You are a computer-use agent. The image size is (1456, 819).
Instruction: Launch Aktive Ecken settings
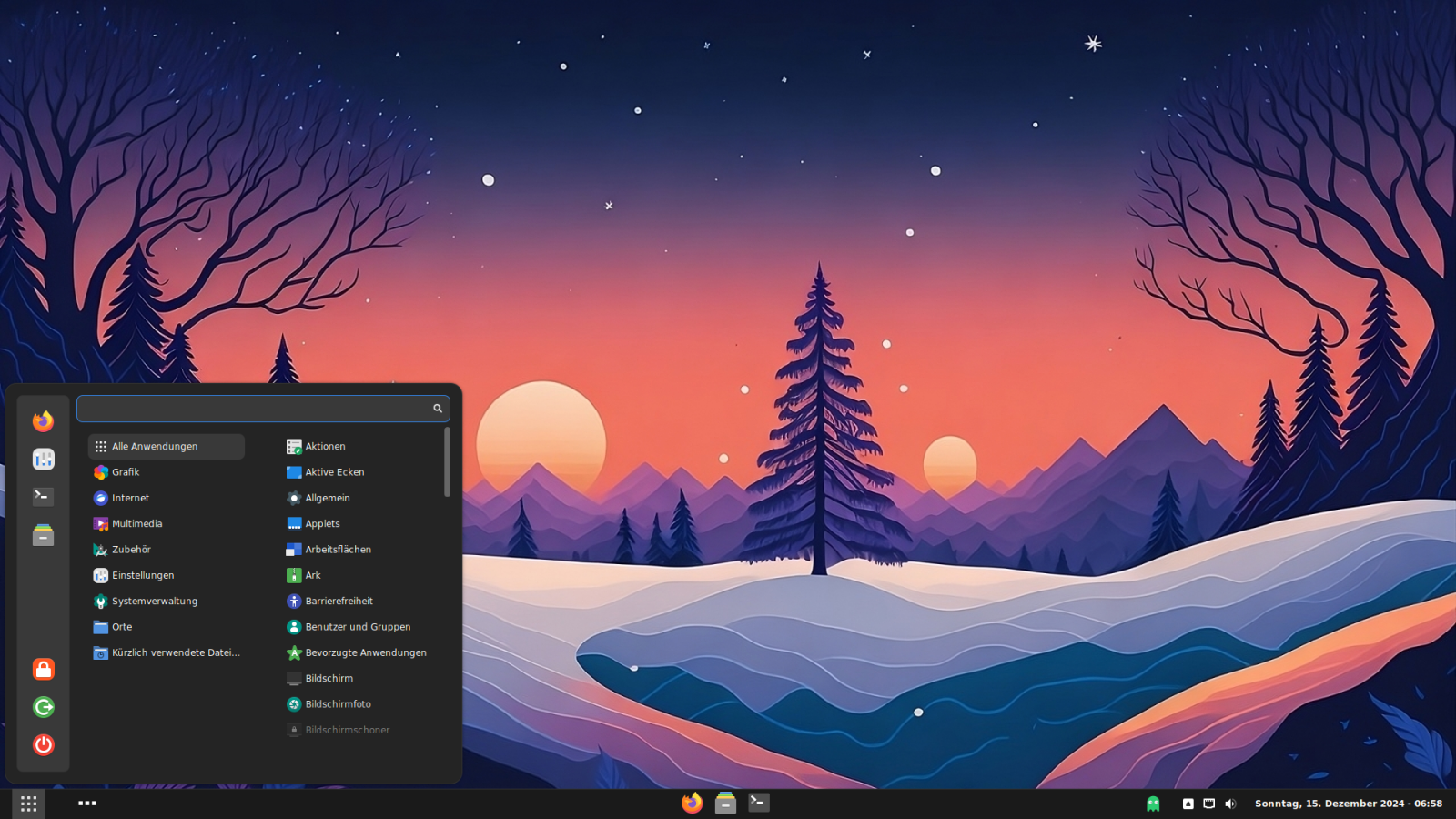pyautogui.click(x=334, y=472)
